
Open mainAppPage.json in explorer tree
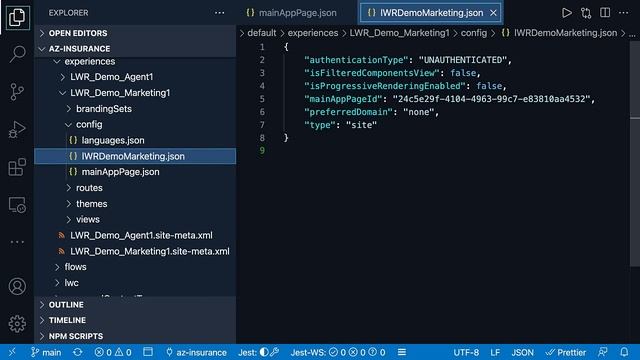120,172
